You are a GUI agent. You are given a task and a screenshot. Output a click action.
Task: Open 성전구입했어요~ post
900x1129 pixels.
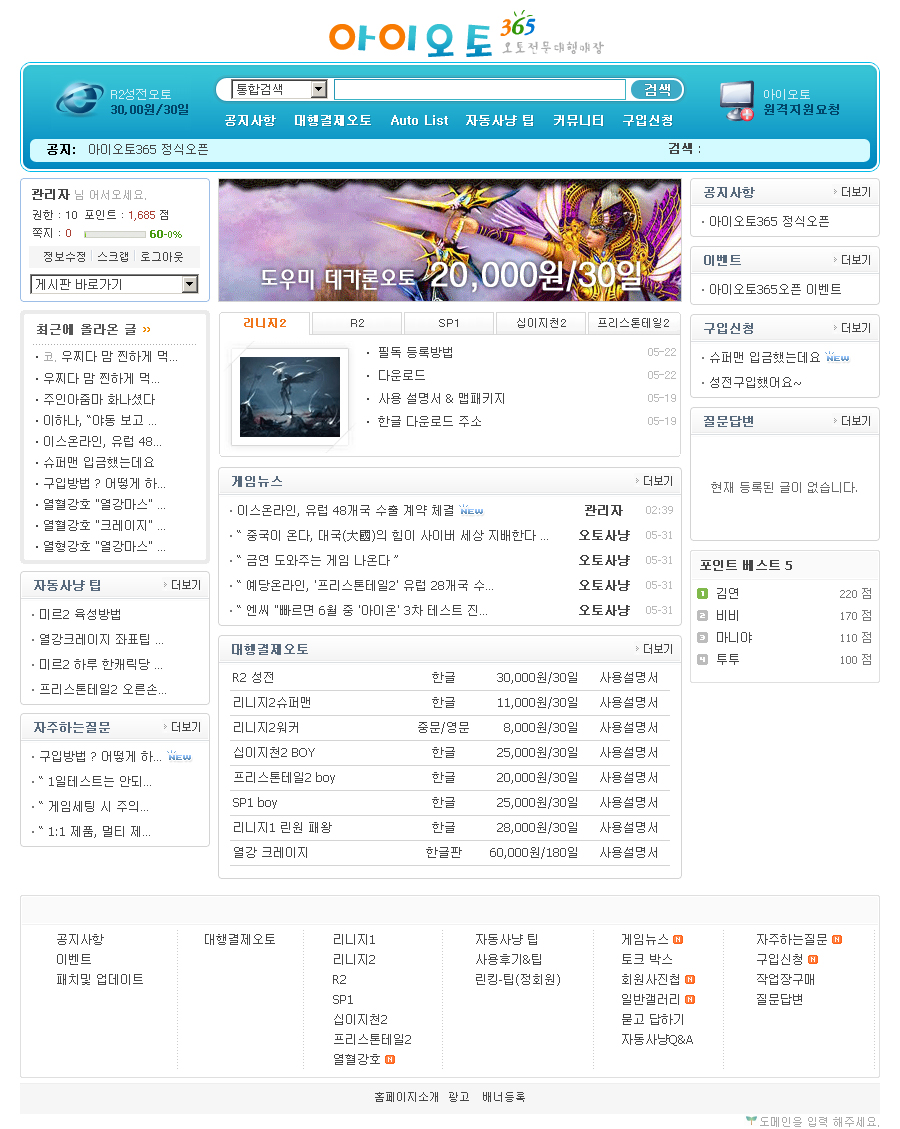(755, 382)
